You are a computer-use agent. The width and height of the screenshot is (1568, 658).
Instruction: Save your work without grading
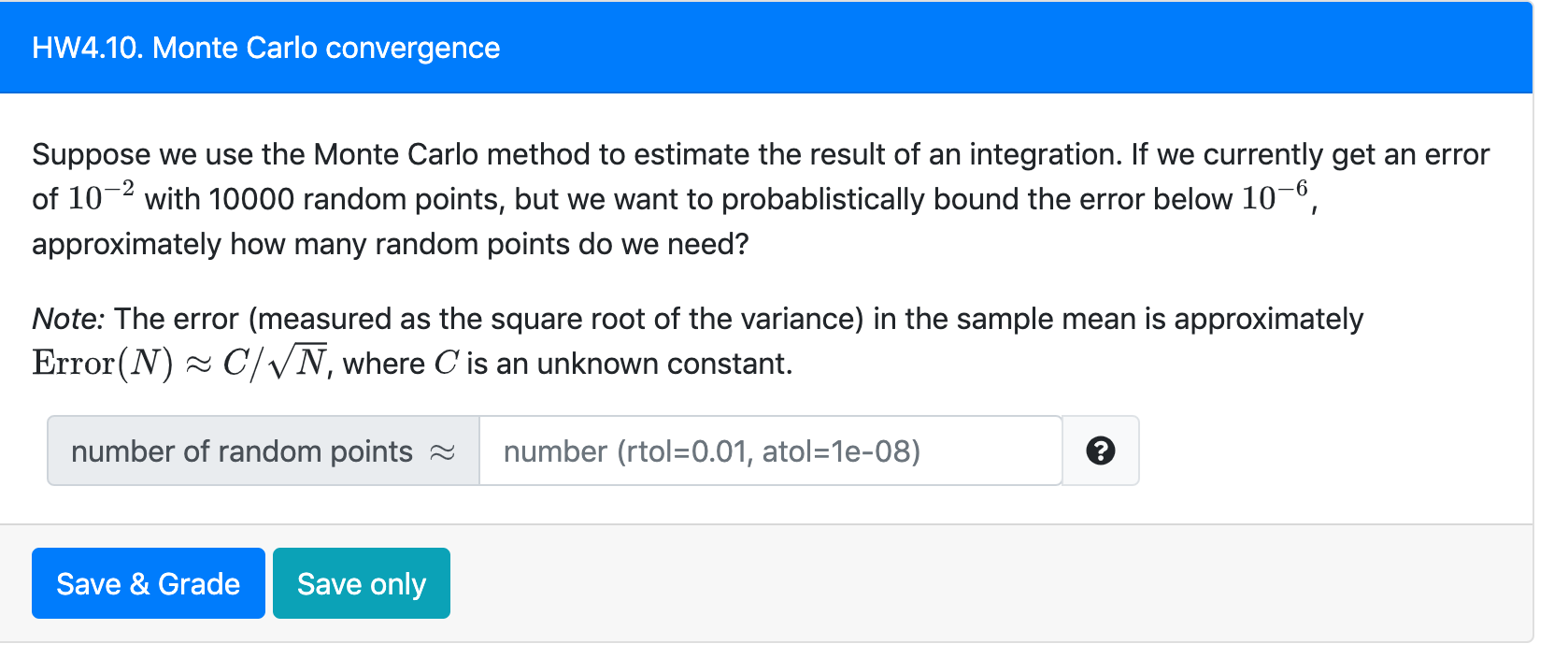[x=362, y=583]
